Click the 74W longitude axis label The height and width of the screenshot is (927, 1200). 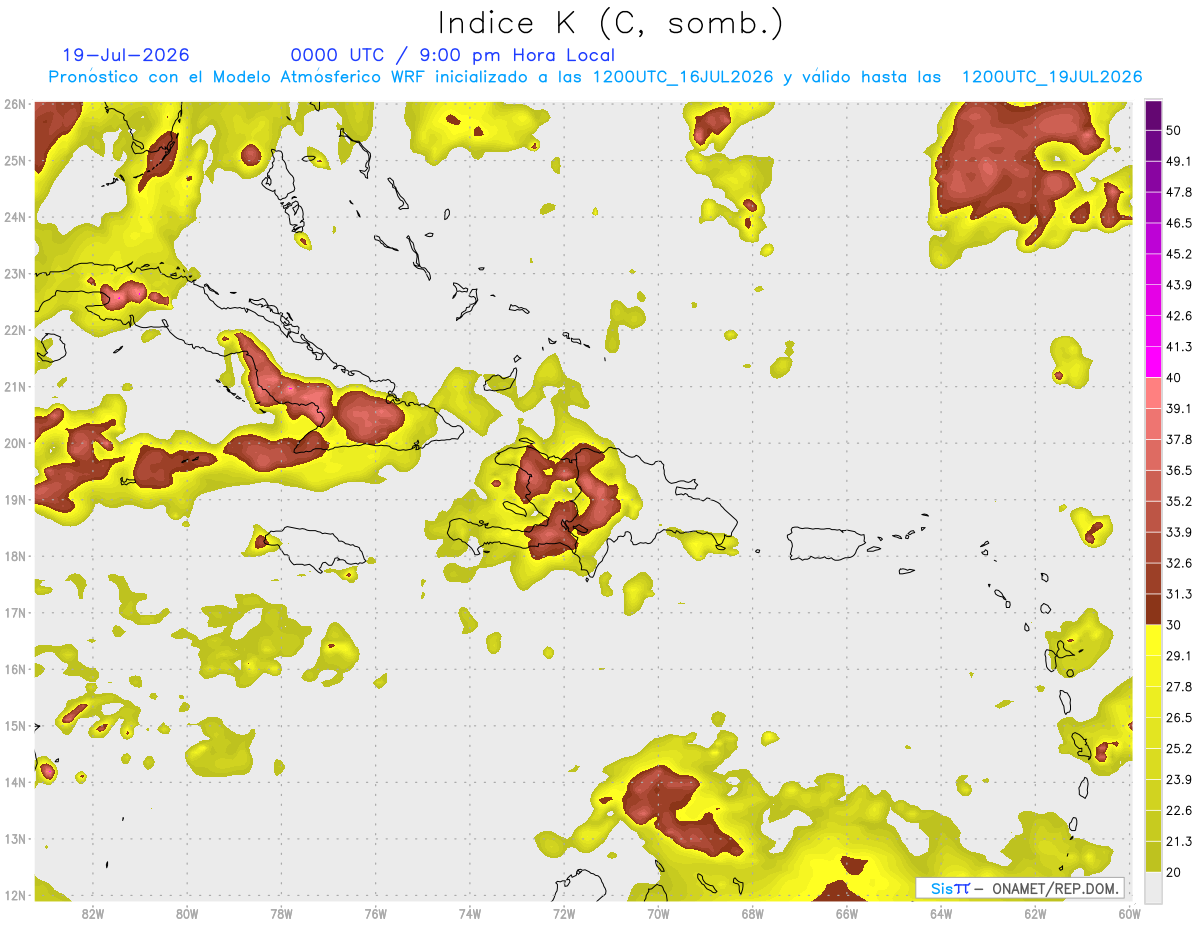tap(470, 913)
